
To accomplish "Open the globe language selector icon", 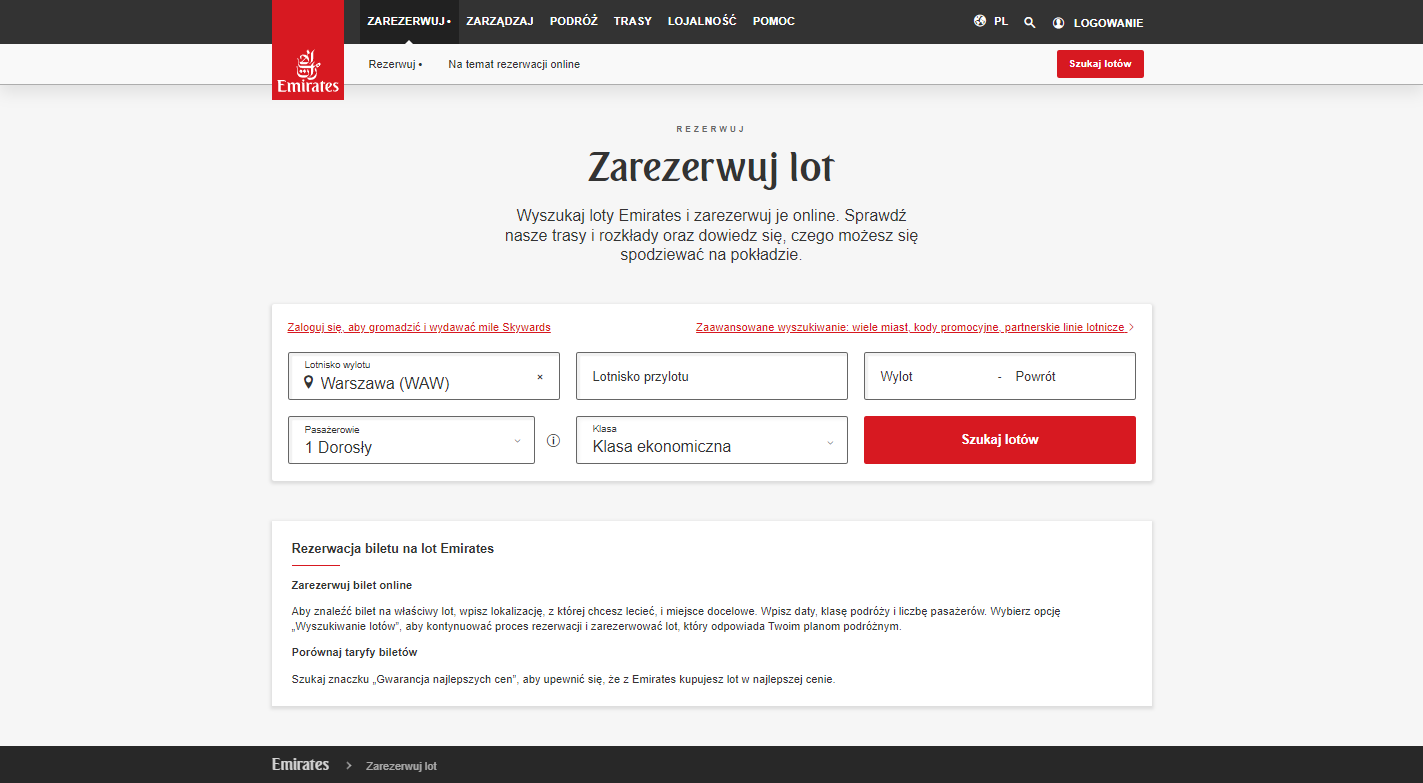I will tap(980, 21).
